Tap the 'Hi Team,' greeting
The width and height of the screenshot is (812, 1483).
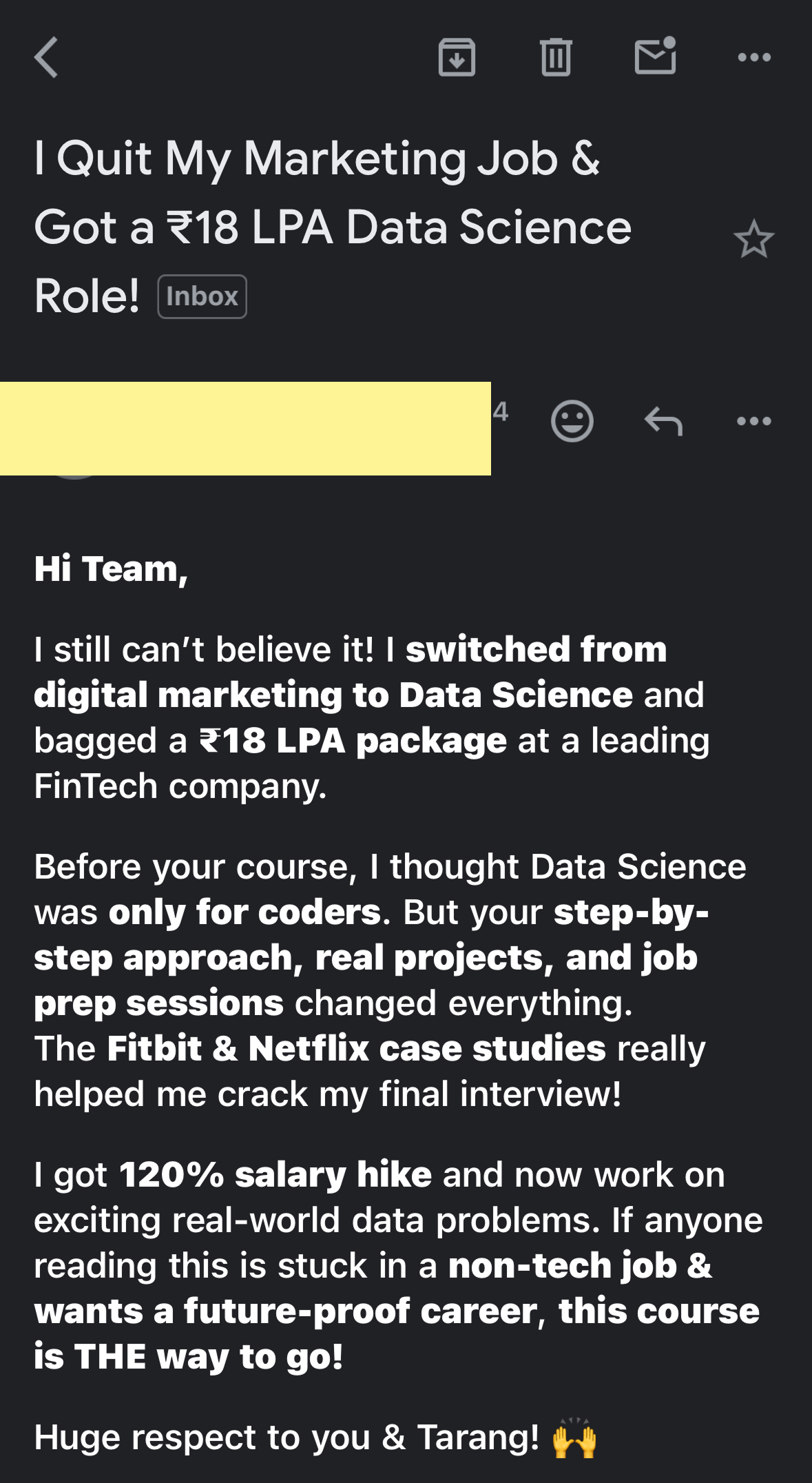(x=111, y=569)
